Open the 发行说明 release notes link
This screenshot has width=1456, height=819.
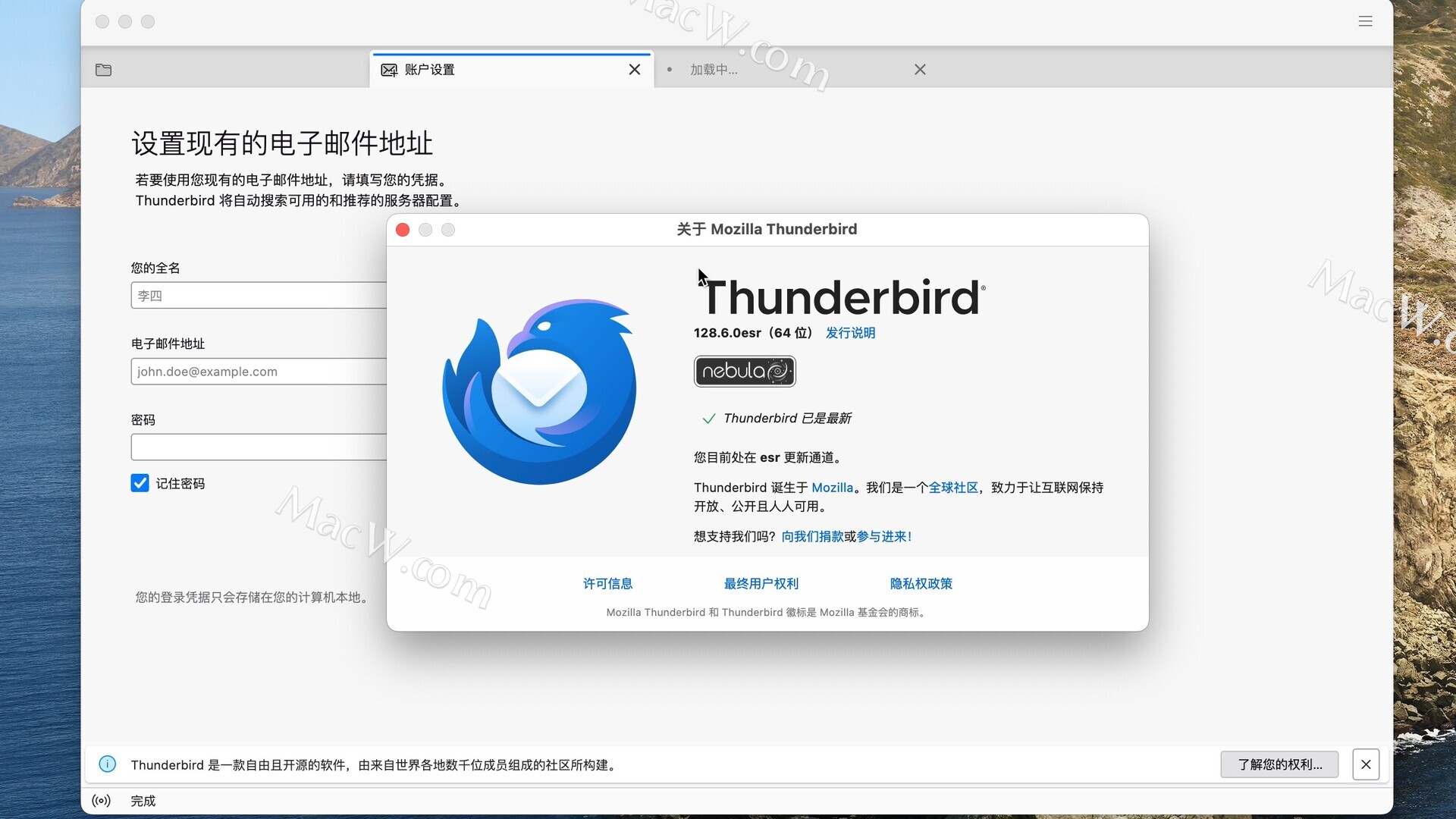850,333
